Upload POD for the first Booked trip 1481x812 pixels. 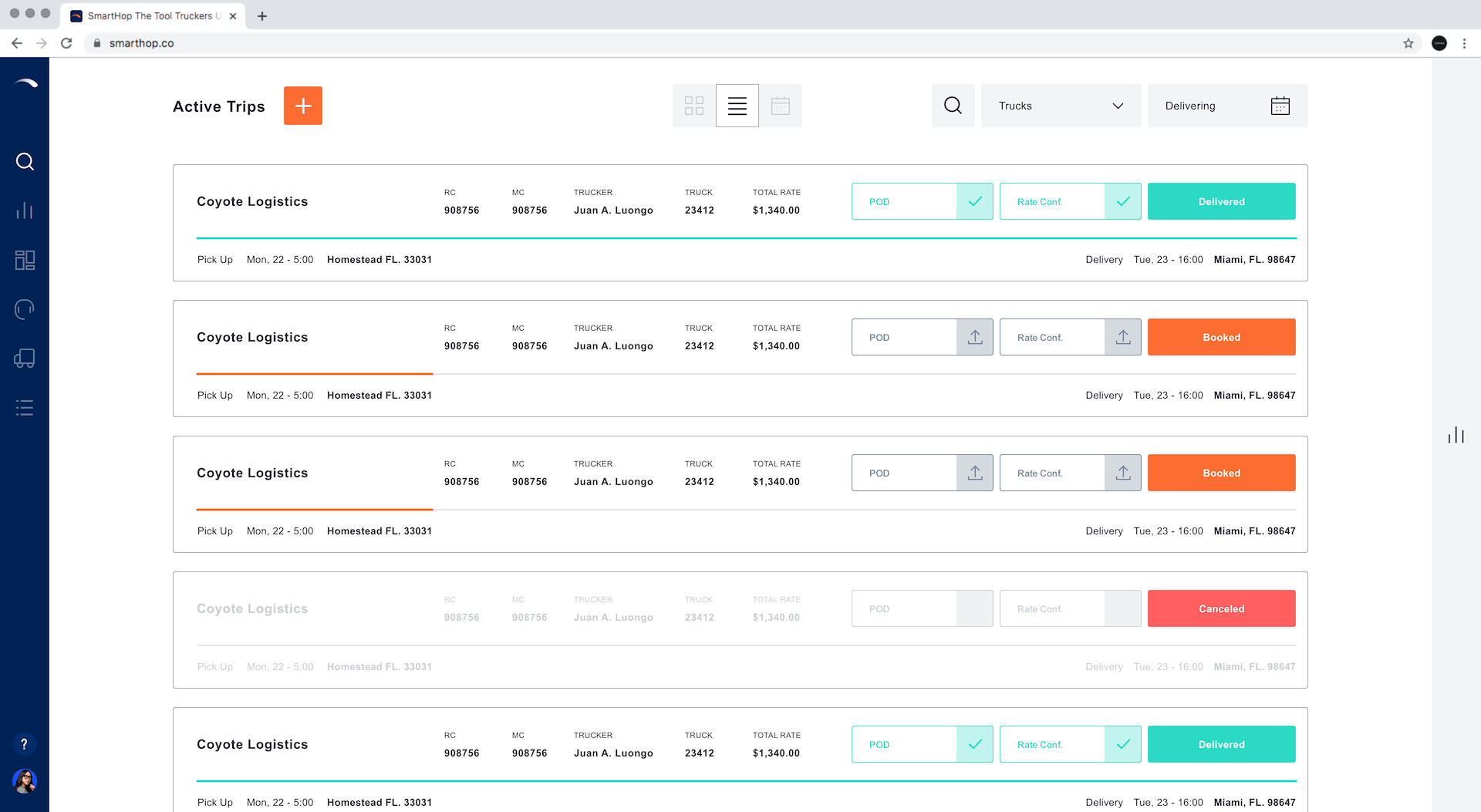click(974, 337)
